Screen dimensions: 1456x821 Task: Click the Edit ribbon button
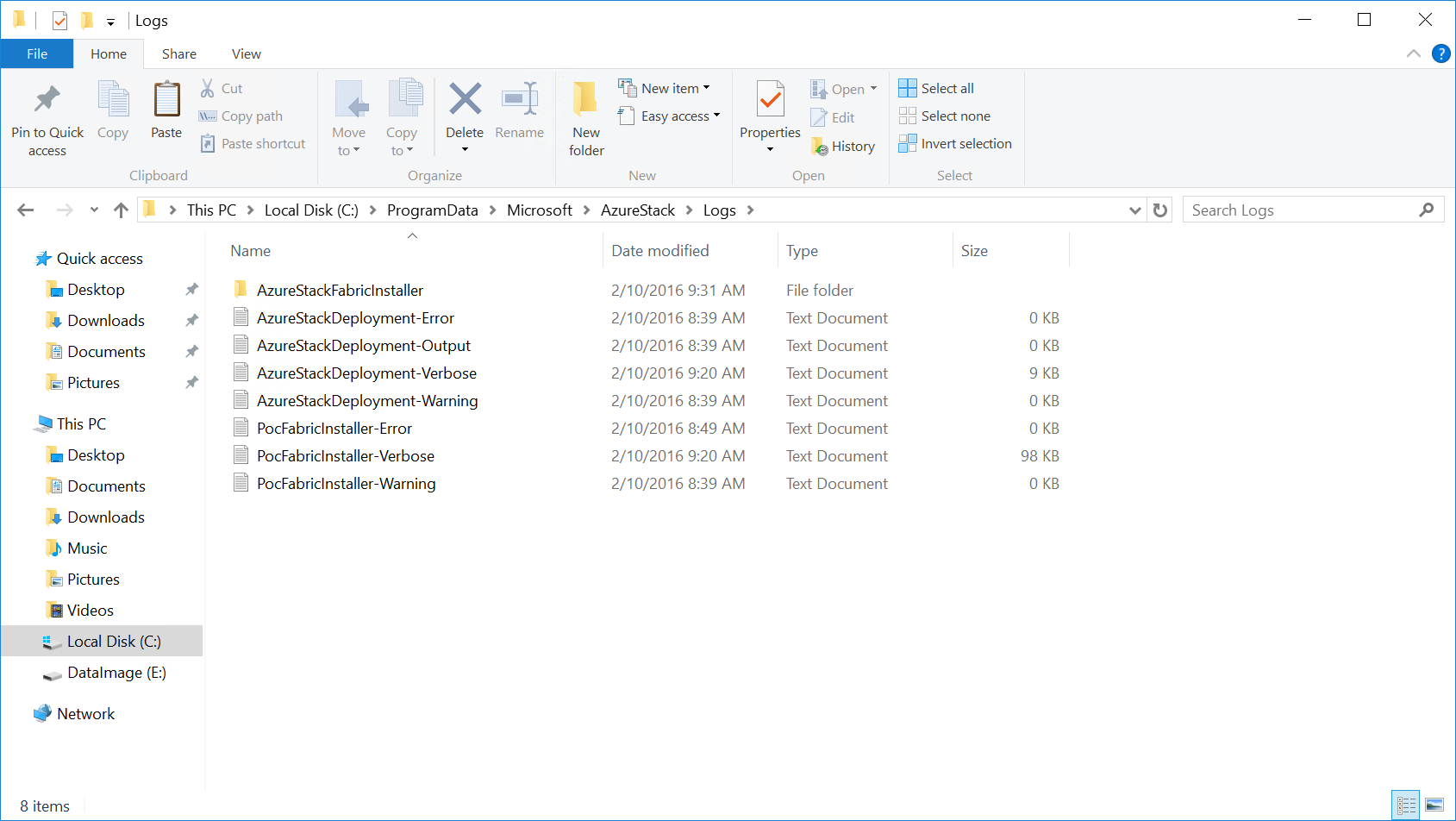[x=833, y=117]
